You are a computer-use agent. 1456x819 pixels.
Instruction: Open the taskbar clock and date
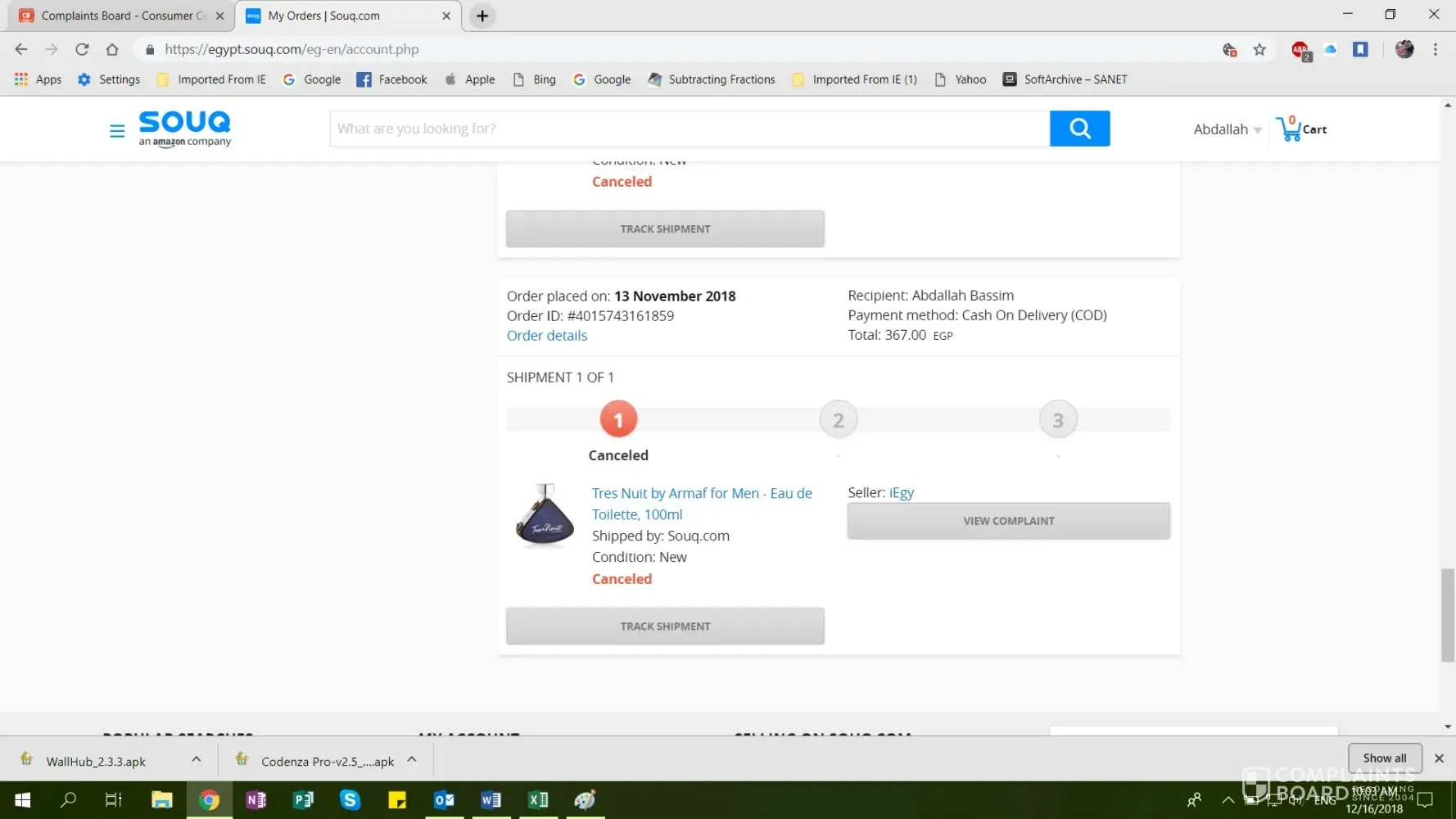[1376, 800]
